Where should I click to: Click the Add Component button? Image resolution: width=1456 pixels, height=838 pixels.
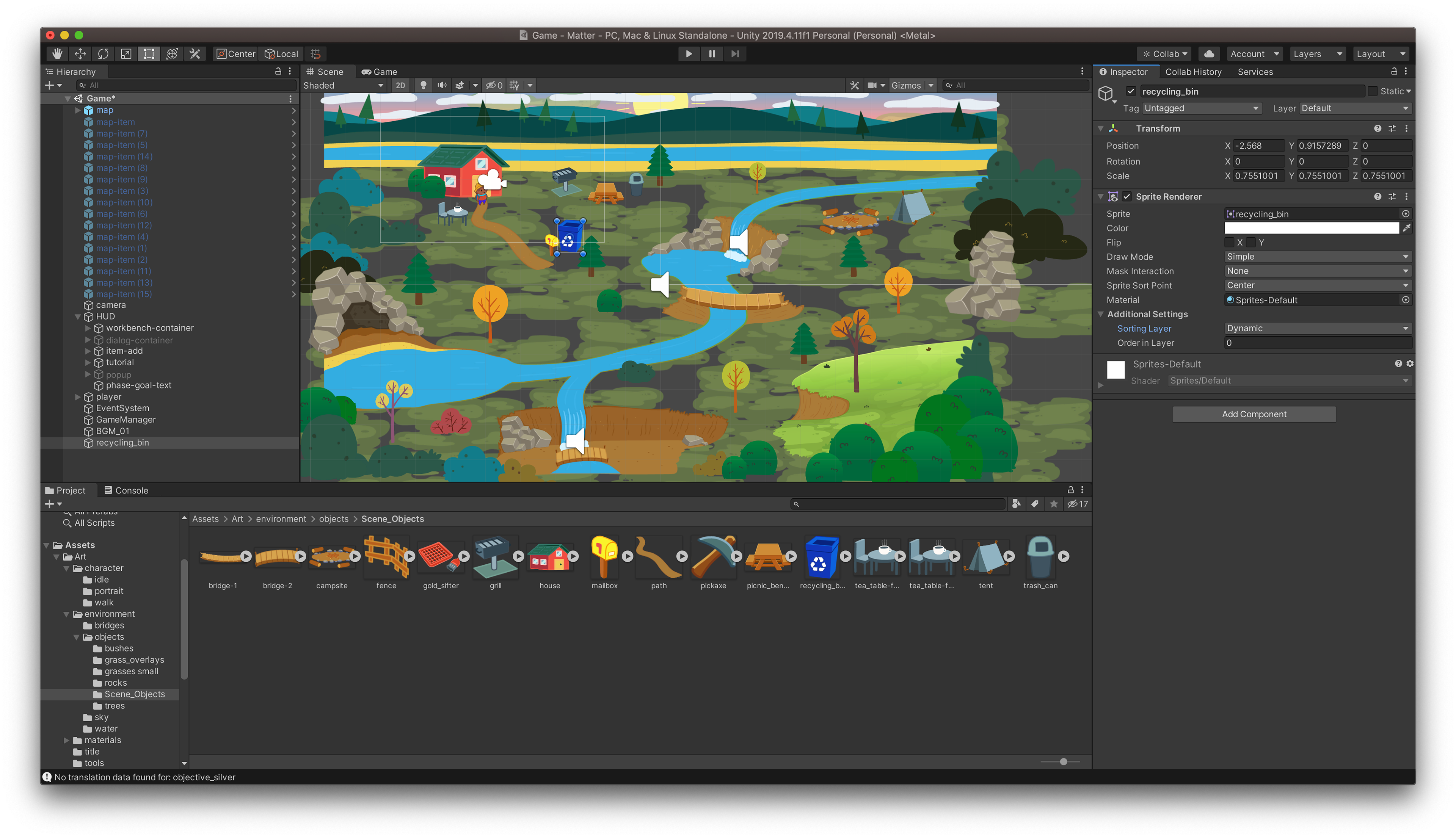[x=1254, y=414]
